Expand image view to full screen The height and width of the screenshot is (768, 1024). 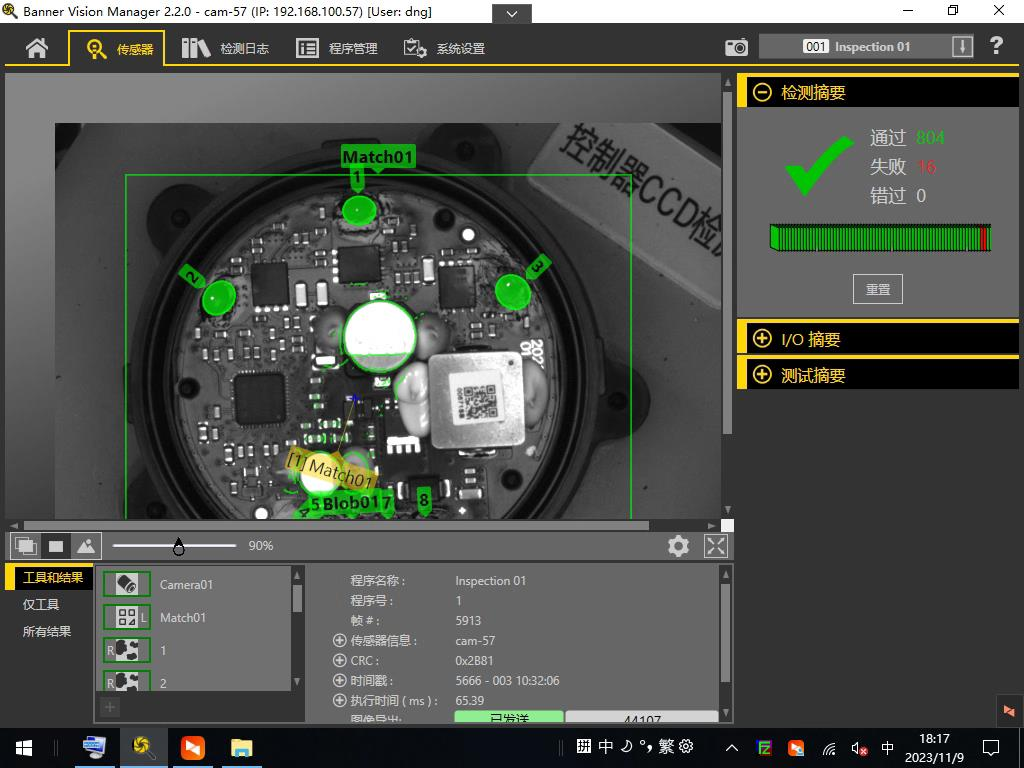(x=716, y=546)
